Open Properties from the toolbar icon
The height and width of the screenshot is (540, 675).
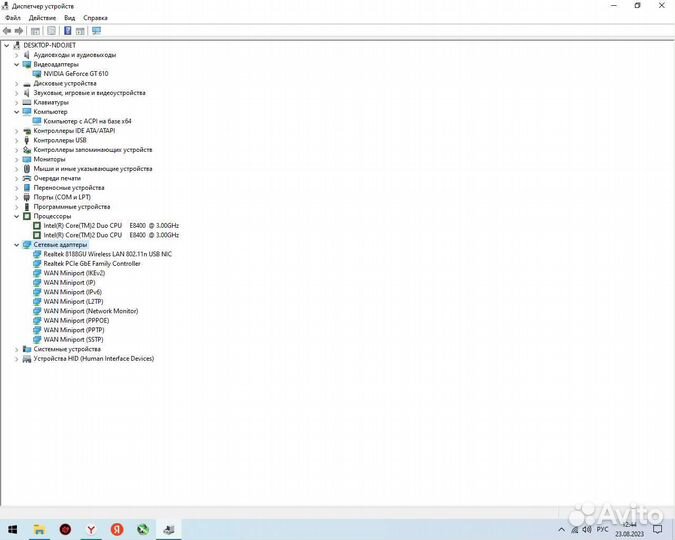click(51, 31)
